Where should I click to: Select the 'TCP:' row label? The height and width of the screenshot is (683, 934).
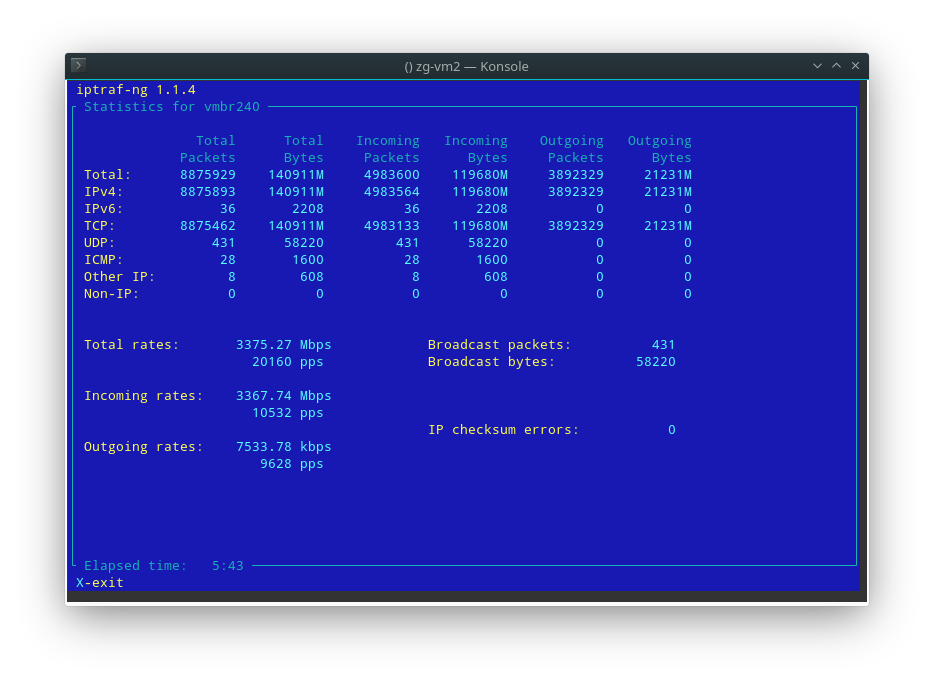tap(99, 226)
